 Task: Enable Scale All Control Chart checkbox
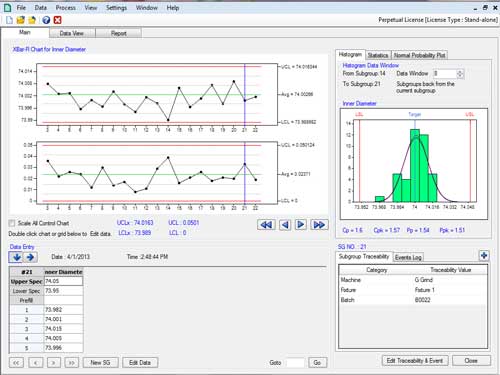12,223
